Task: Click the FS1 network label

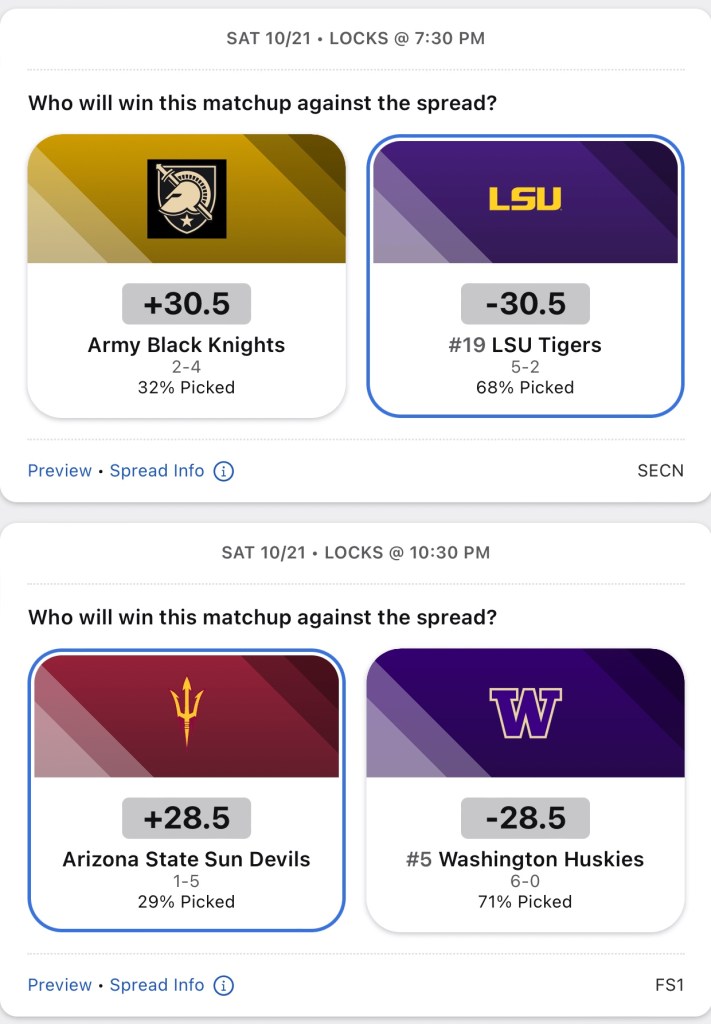Action: coord(668,985)
